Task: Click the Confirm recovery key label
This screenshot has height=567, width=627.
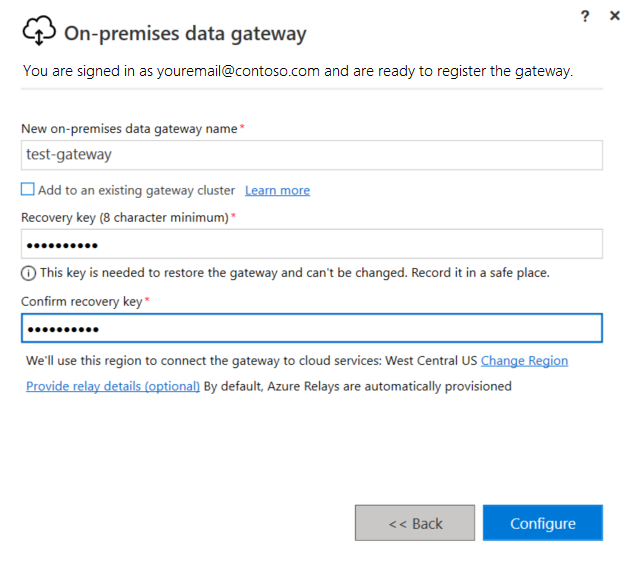Action: 82,301
